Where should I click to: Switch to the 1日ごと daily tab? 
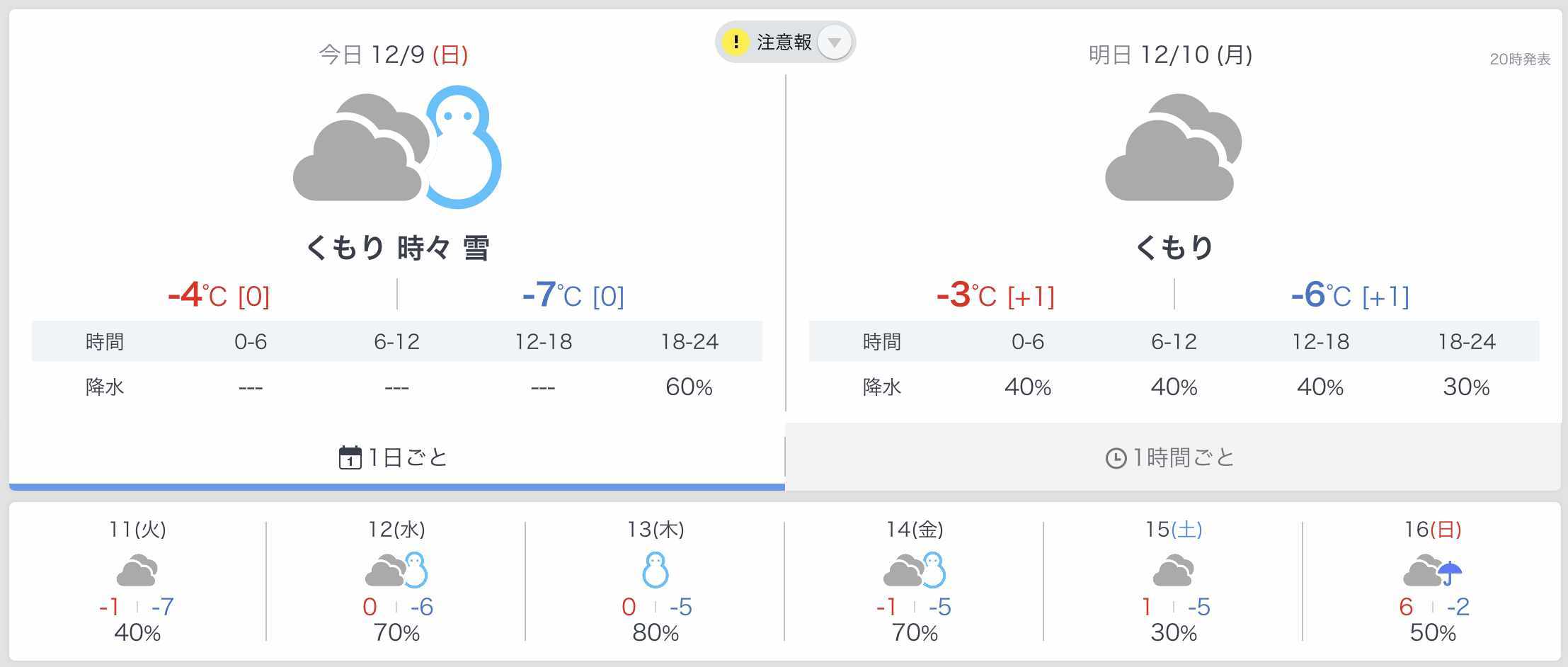[x=396, y=457]
